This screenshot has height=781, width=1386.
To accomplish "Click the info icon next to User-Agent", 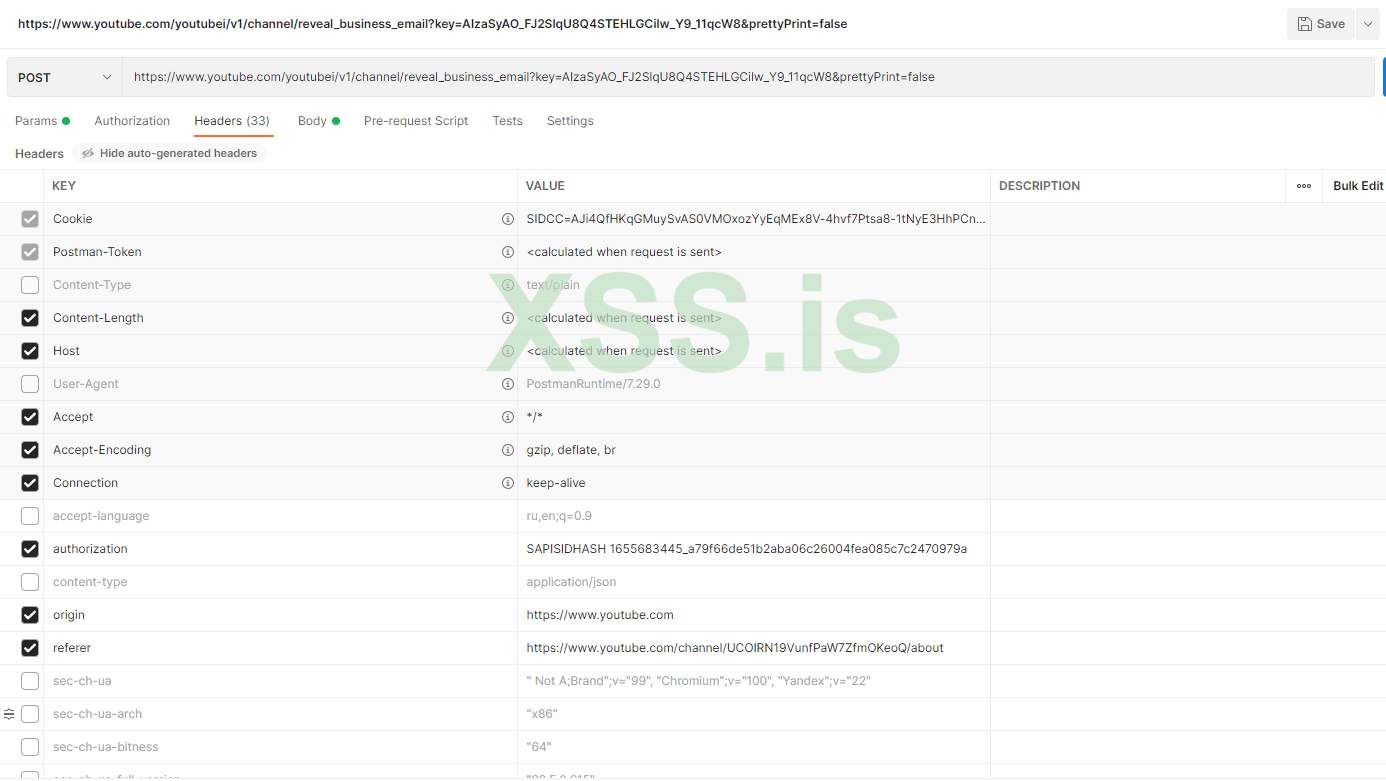I will (507, 384).
